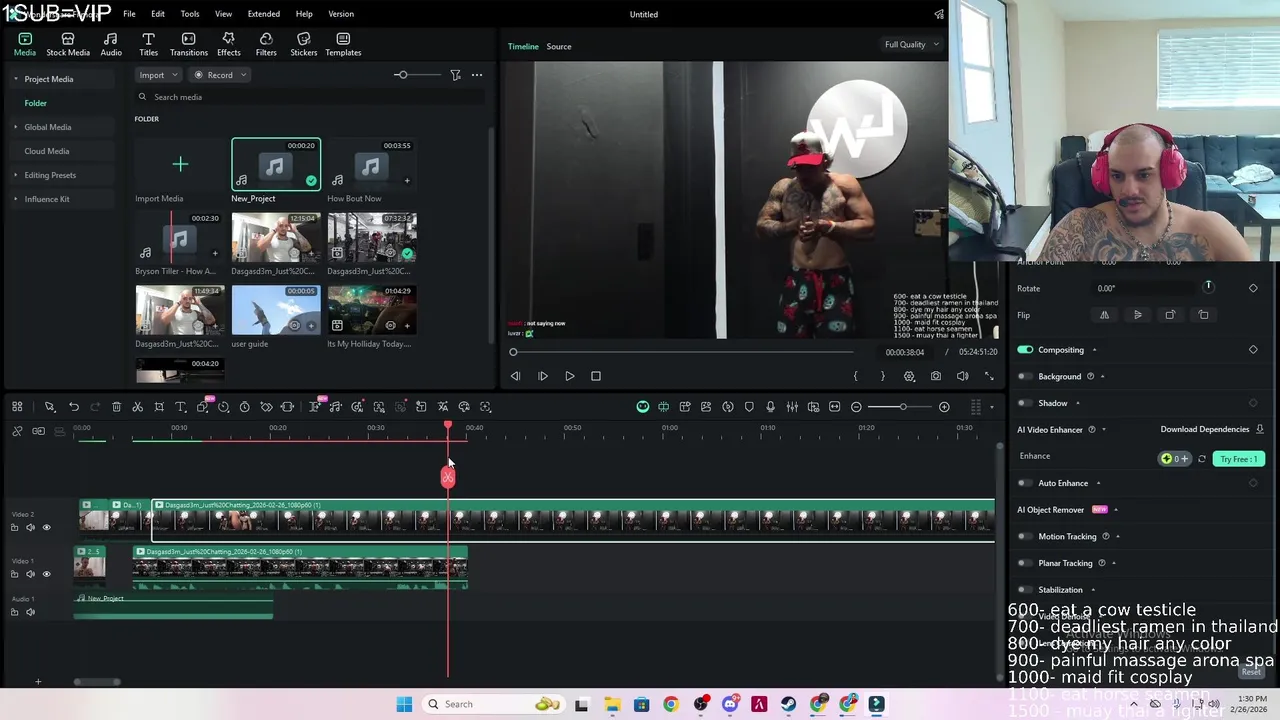Image resolution: width=1280 pixels, height=720 pixels.
Task: Open the Transitions tab
Action: click(188, 45)
